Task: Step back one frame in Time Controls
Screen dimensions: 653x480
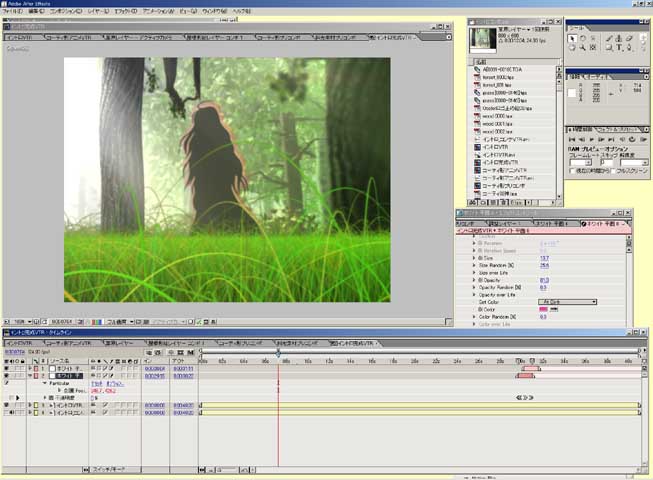Action: pyautogui.click(x=582, y=139)
